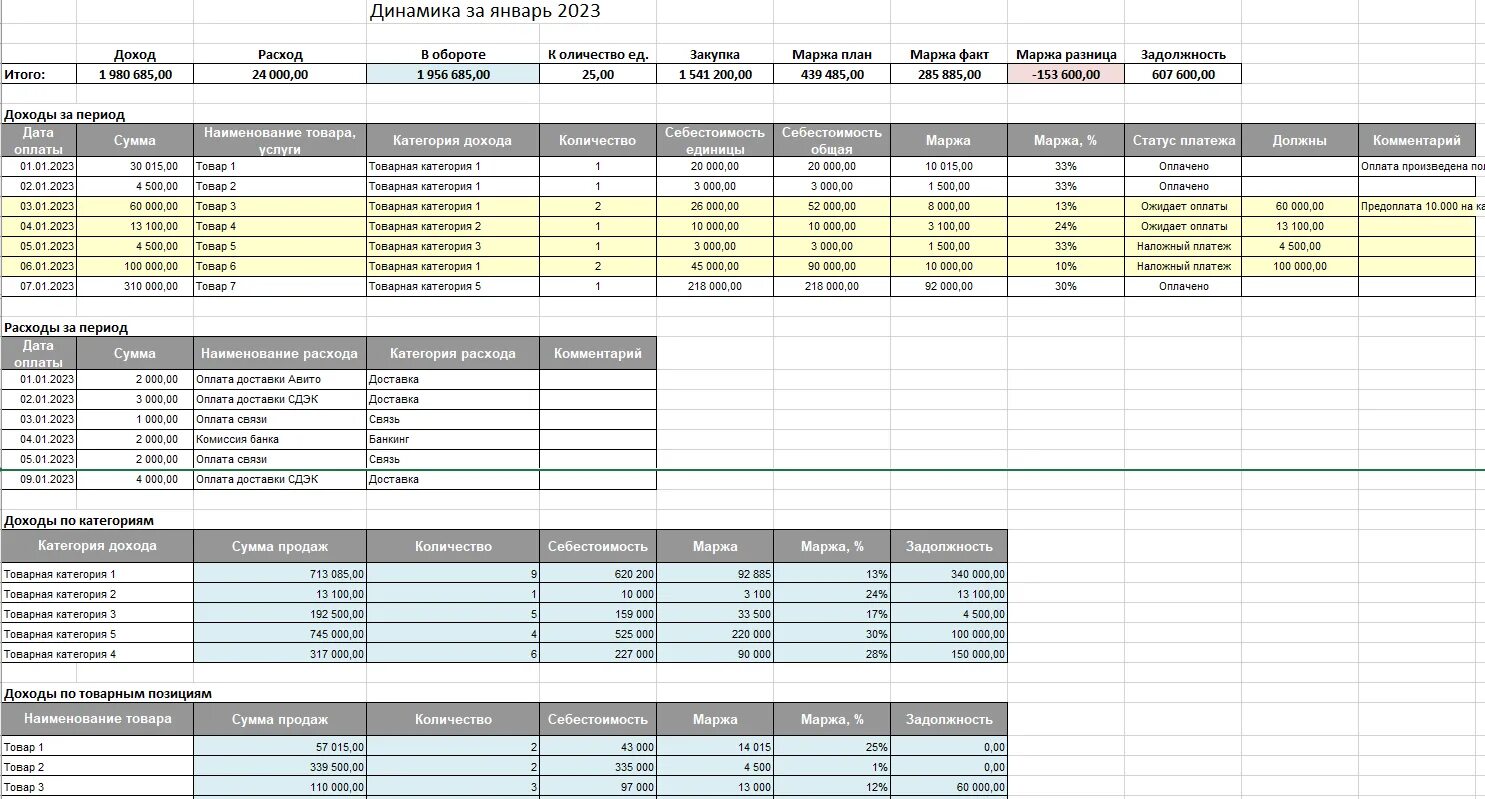Viewport: 1485px width, 799px height.
Task: Click the comment starting 'Предоплата 10.000'
Action: (1422, 206)
